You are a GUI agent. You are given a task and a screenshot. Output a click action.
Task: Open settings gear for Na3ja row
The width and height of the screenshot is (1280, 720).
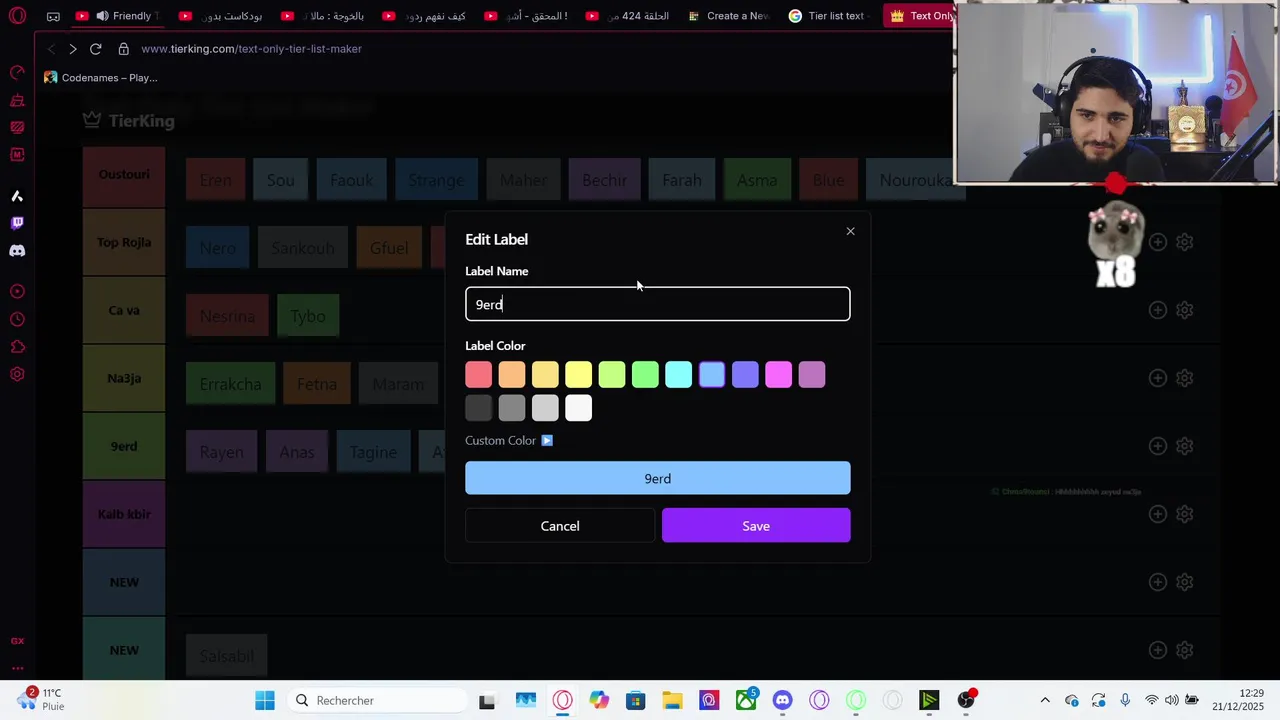[1185, 378]
